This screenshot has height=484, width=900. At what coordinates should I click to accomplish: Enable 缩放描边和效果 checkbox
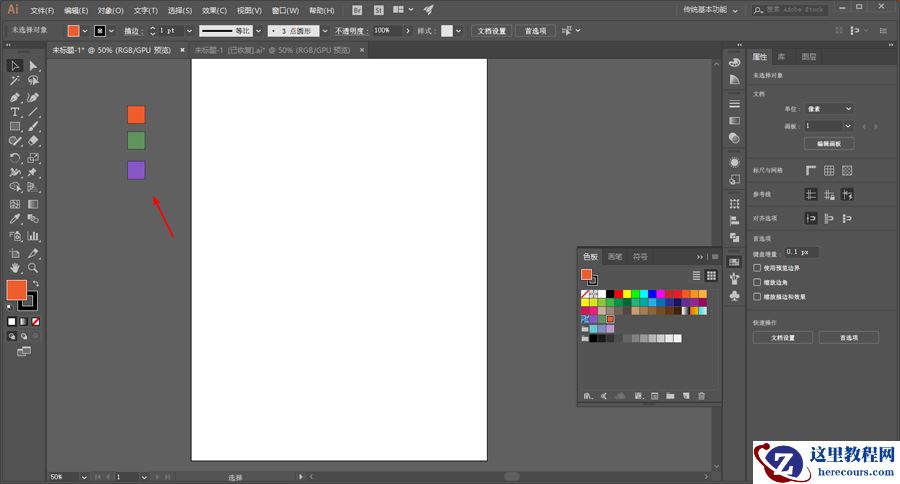757,297
